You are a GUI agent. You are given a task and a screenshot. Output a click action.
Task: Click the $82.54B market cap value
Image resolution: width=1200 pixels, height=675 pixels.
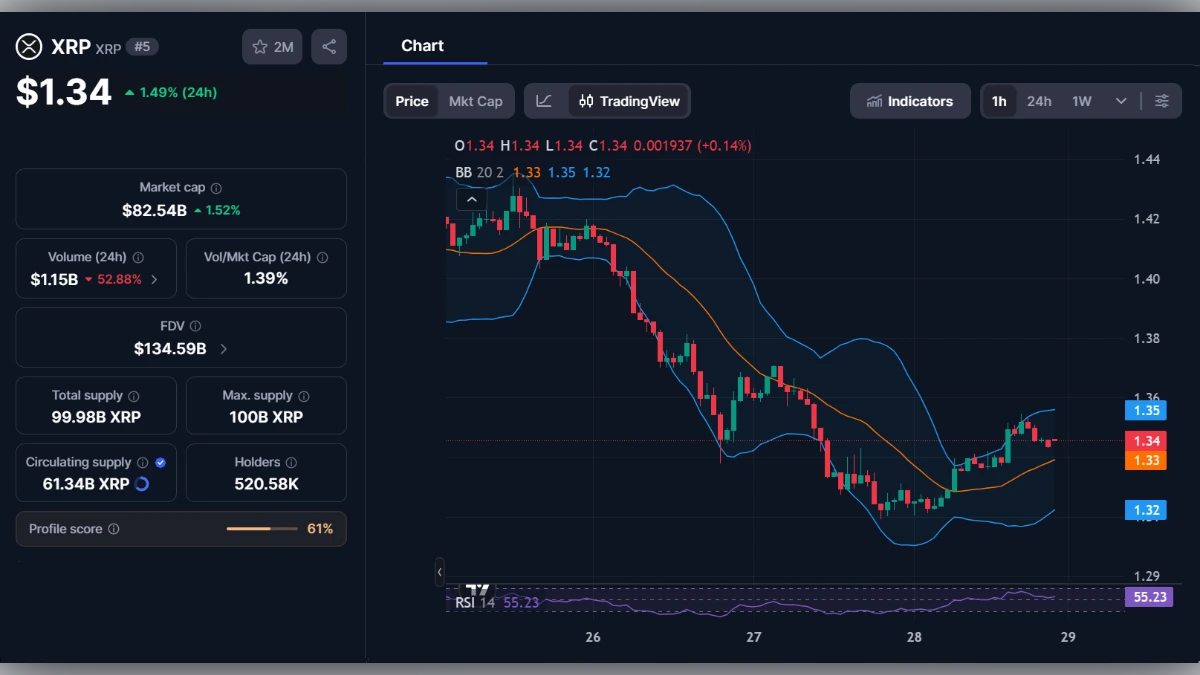click(x=155, y=210)
